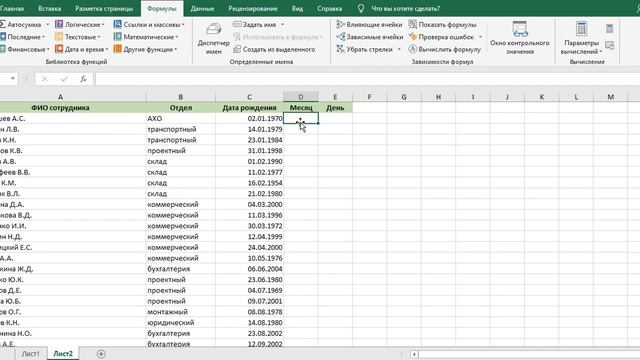The width and height of the screenshot is (640, 360).
Task: Switch to the Разметка страницы tab
Action: [x=104, y=8]
